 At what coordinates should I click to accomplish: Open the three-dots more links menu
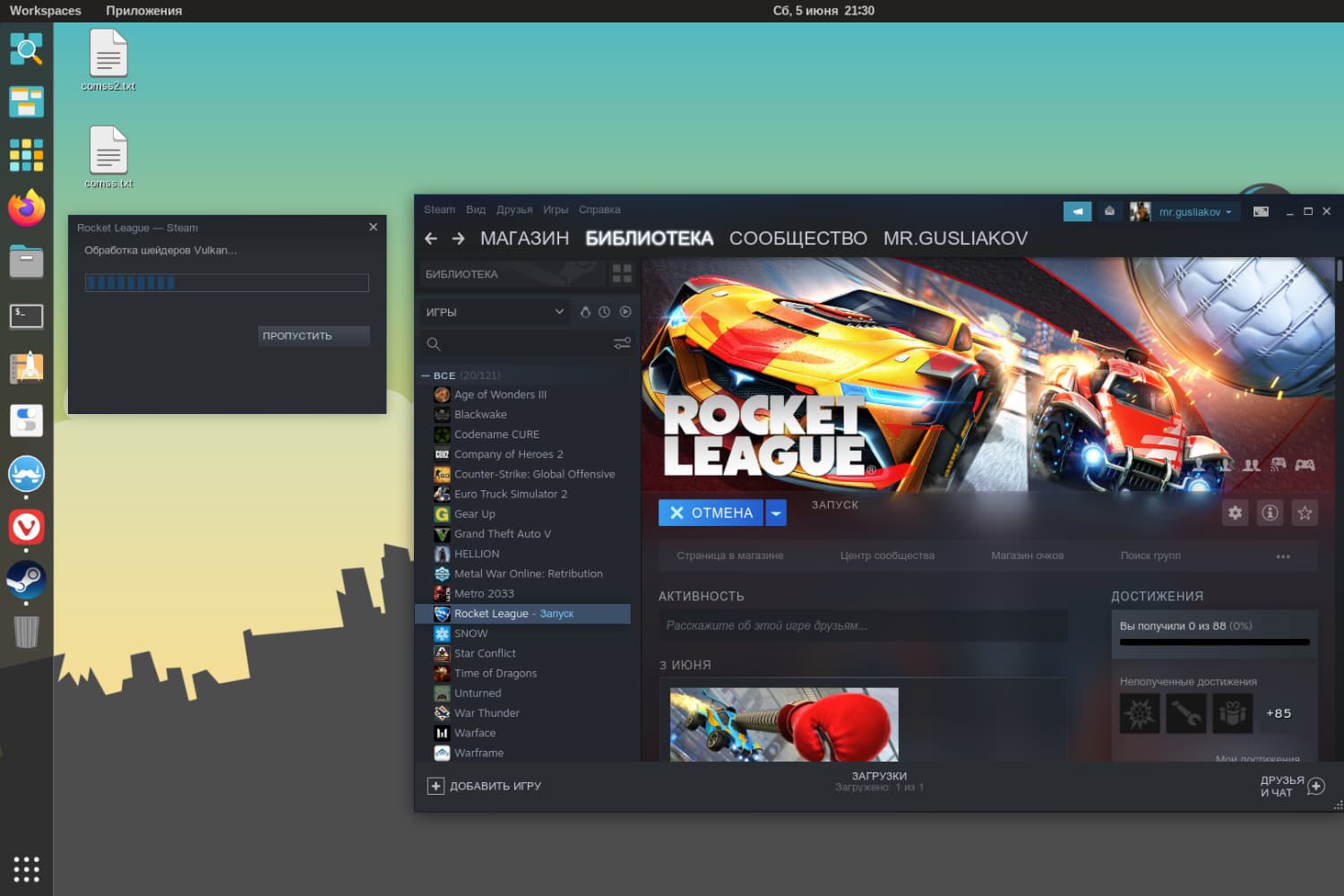pos(1283,556)
